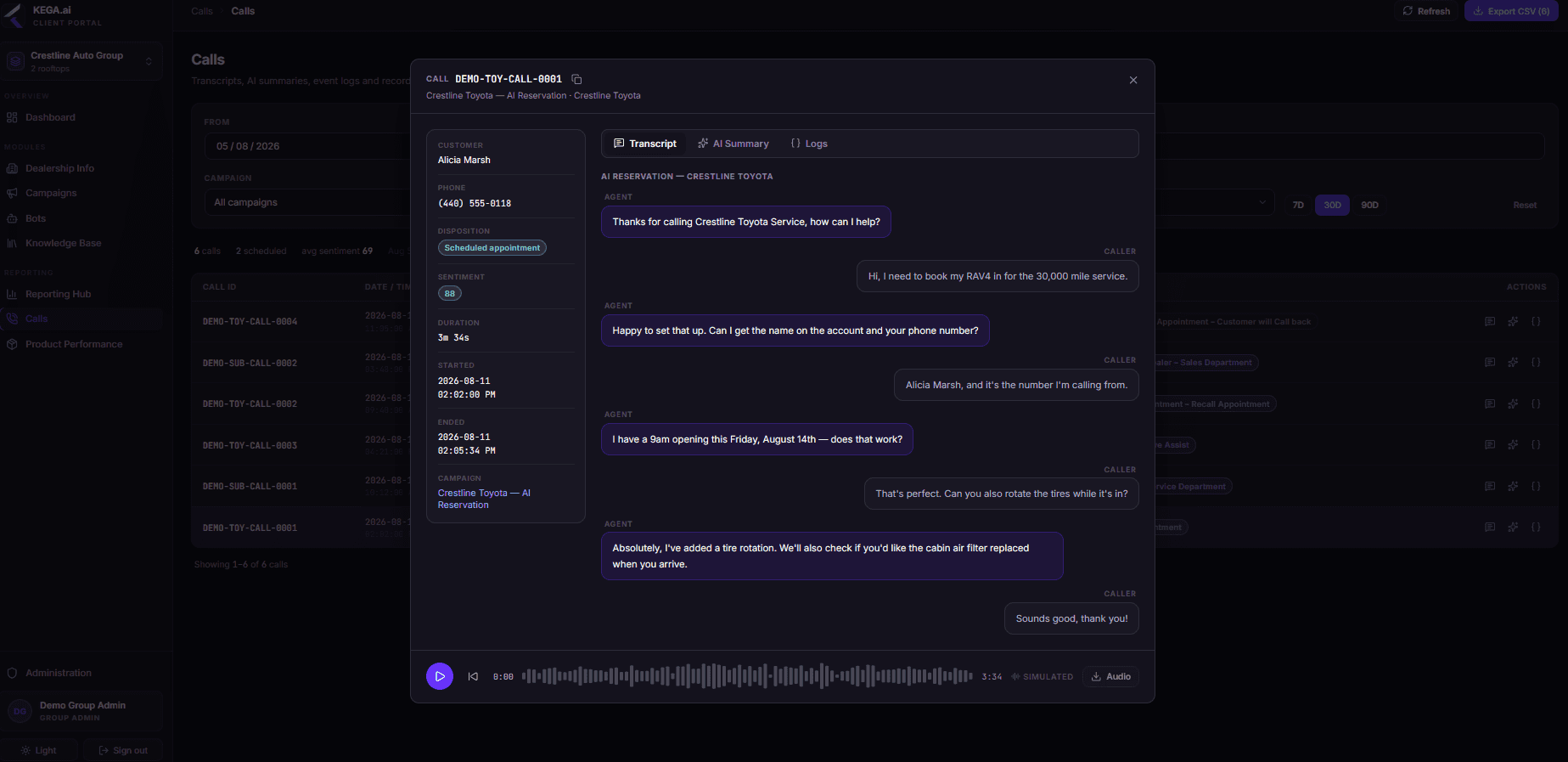Open the partially hidden filter dropdown chevron

(x=1262, y=202)
